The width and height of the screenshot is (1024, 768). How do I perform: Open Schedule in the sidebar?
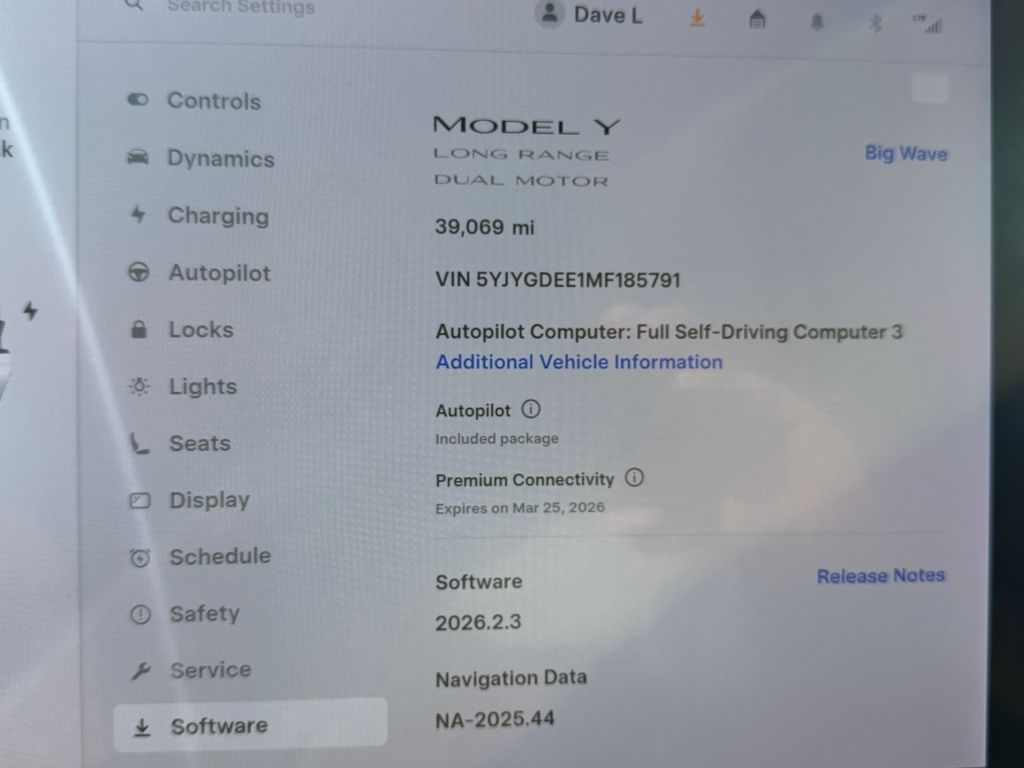pos(219,557)
